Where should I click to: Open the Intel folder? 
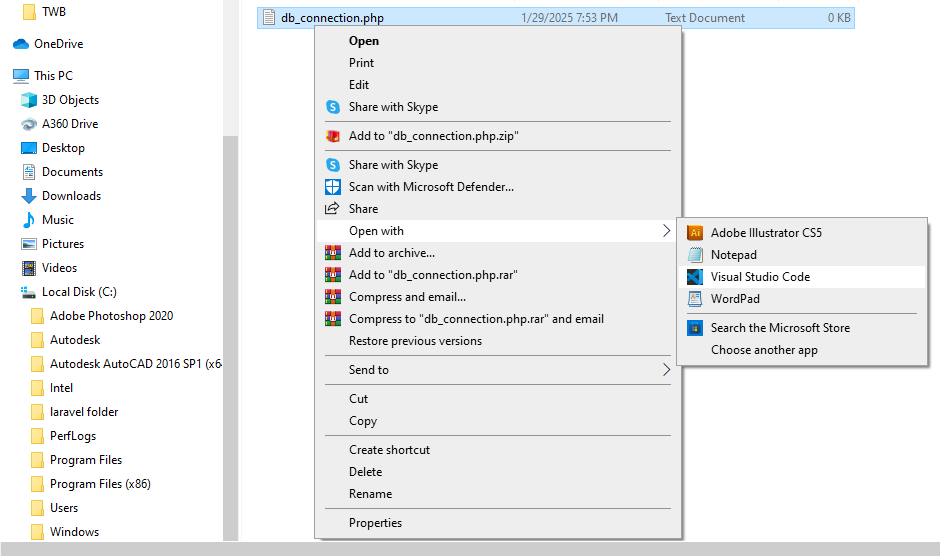point(61,388)
